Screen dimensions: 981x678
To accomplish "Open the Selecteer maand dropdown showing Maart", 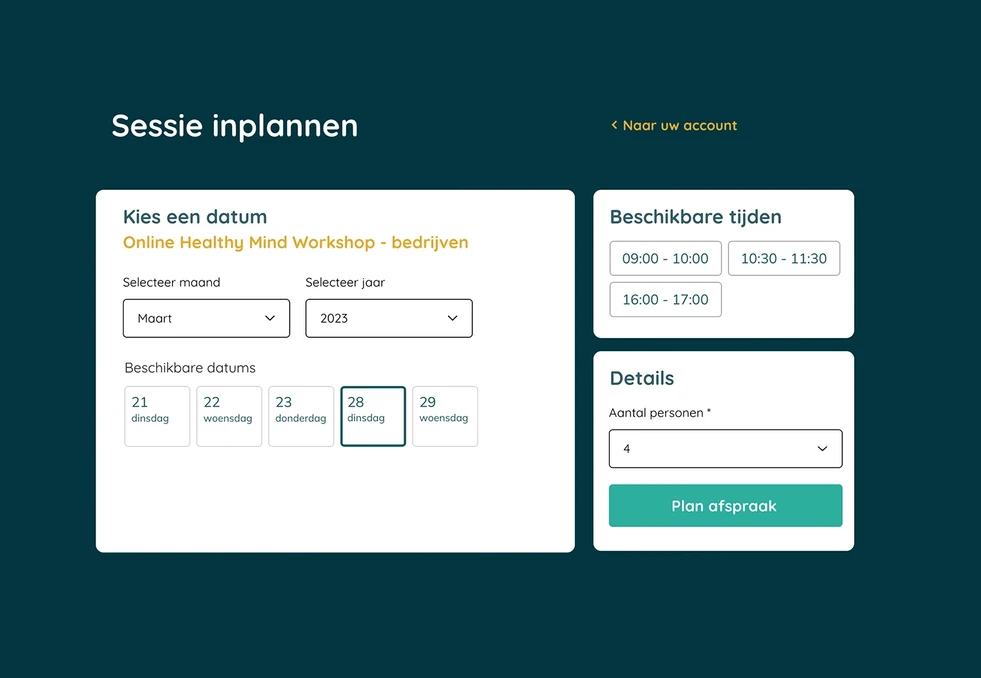I will [206, 318].
